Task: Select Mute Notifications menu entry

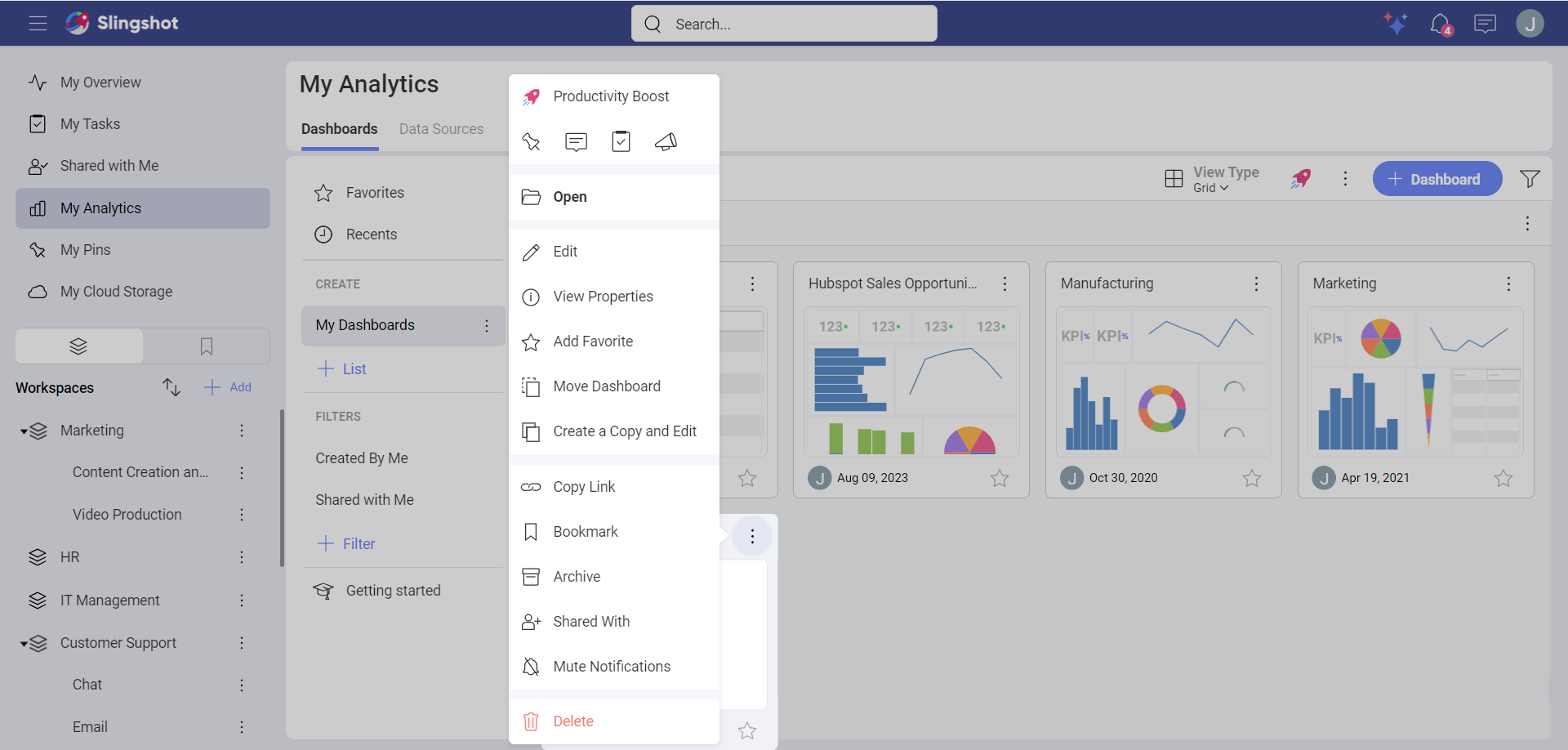Action: coord(614,667)
